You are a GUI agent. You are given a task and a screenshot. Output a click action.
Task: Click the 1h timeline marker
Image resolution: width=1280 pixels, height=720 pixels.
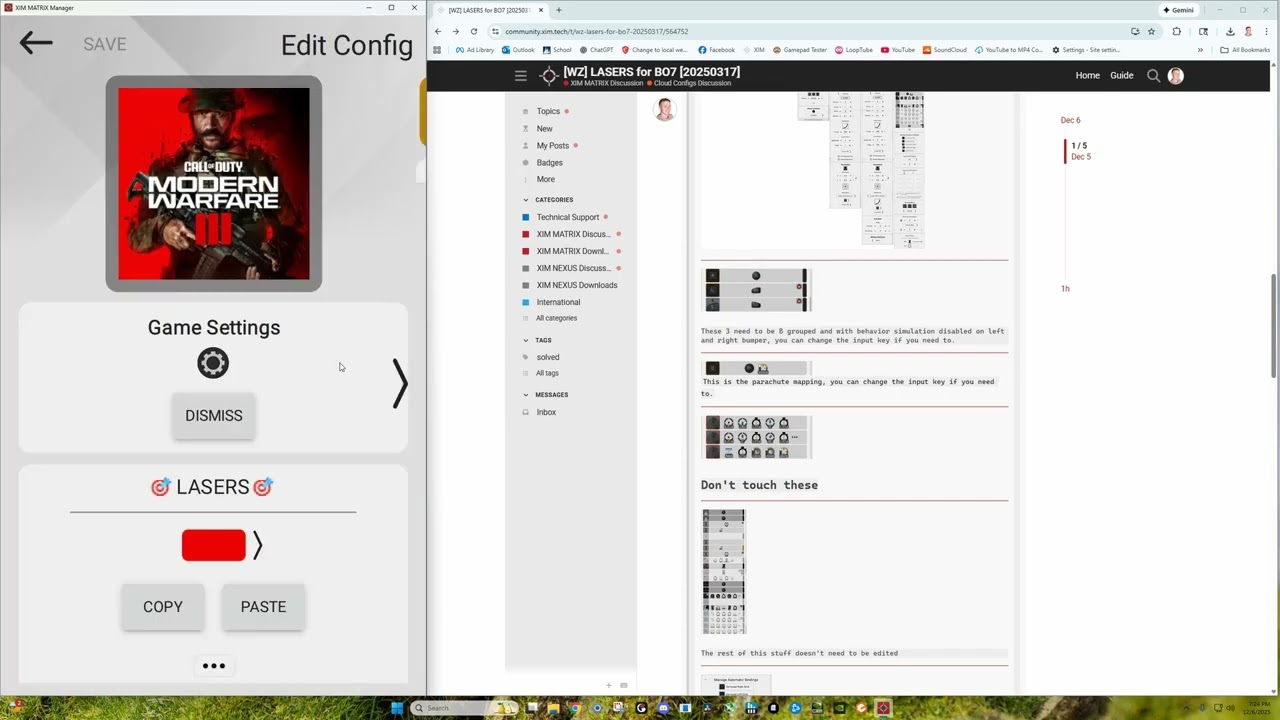tap(1065, 289)
